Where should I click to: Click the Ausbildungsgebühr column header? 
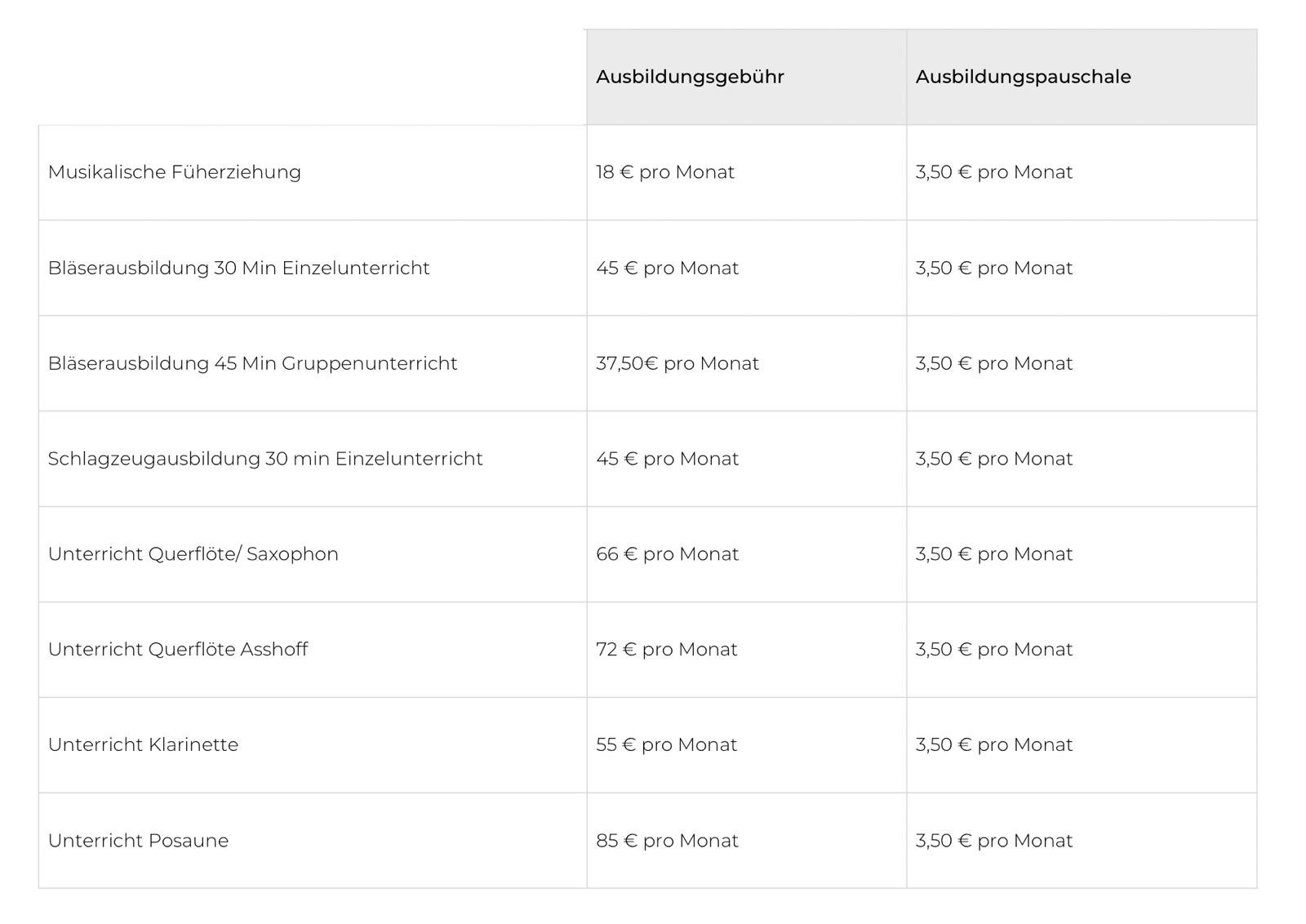point(746,77)
